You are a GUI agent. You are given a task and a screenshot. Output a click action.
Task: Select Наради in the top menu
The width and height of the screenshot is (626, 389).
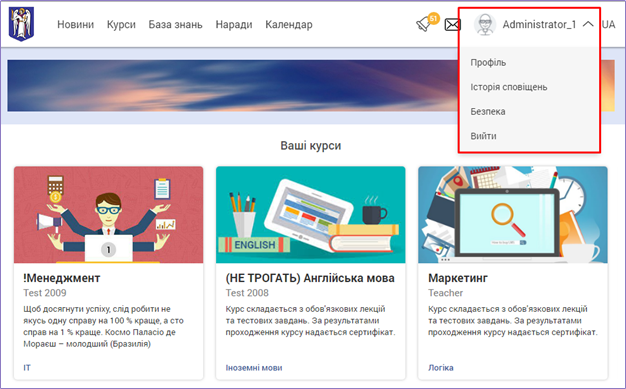(x=234, y=25)
